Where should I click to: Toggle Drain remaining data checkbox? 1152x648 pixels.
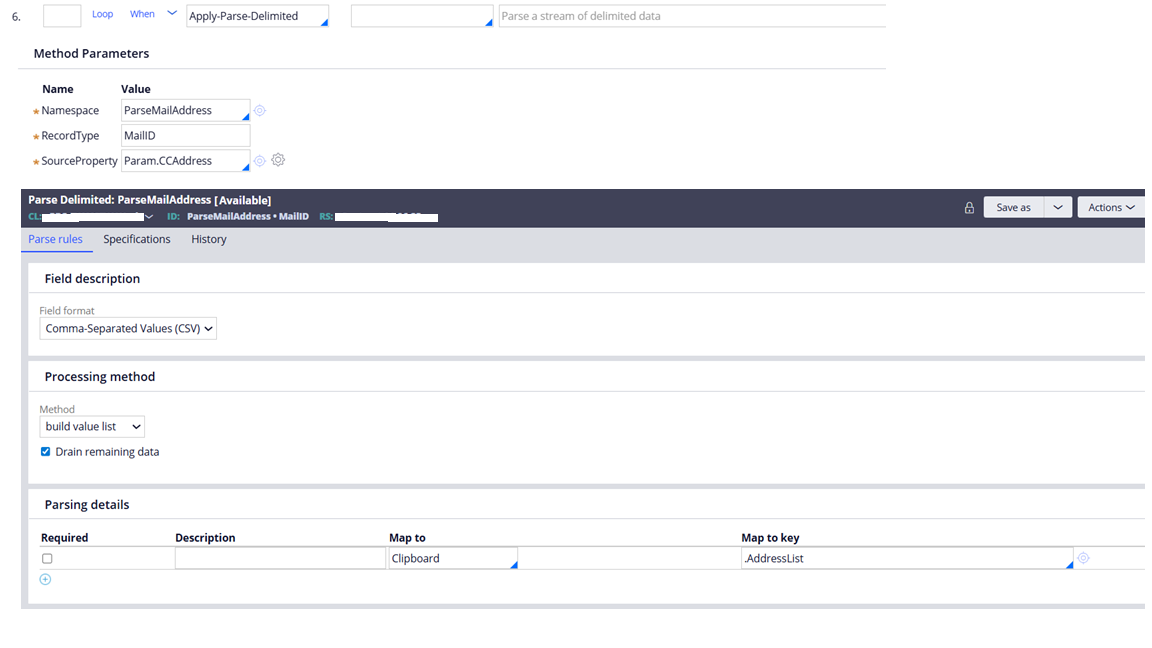click(46, 452)
